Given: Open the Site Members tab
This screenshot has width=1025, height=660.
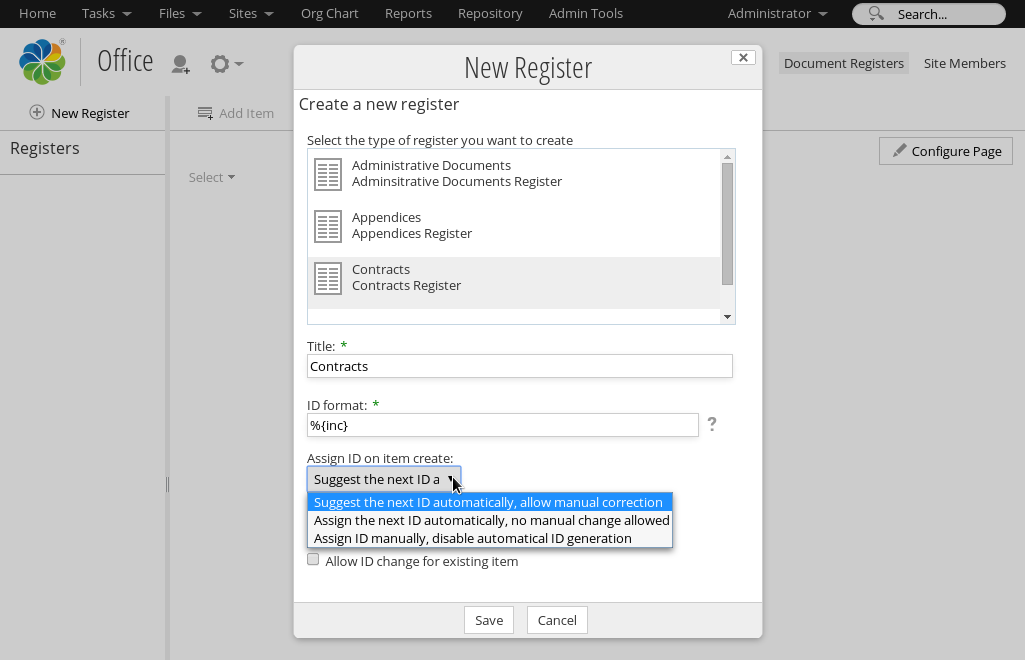Looking at the screenshot, I should 964,63.
